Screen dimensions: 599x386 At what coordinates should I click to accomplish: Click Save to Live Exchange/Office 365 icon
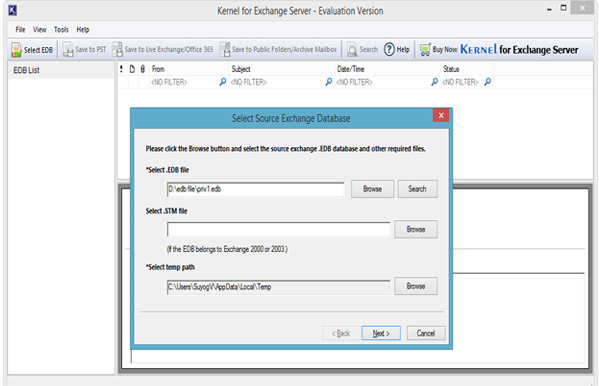pos(117,50)
